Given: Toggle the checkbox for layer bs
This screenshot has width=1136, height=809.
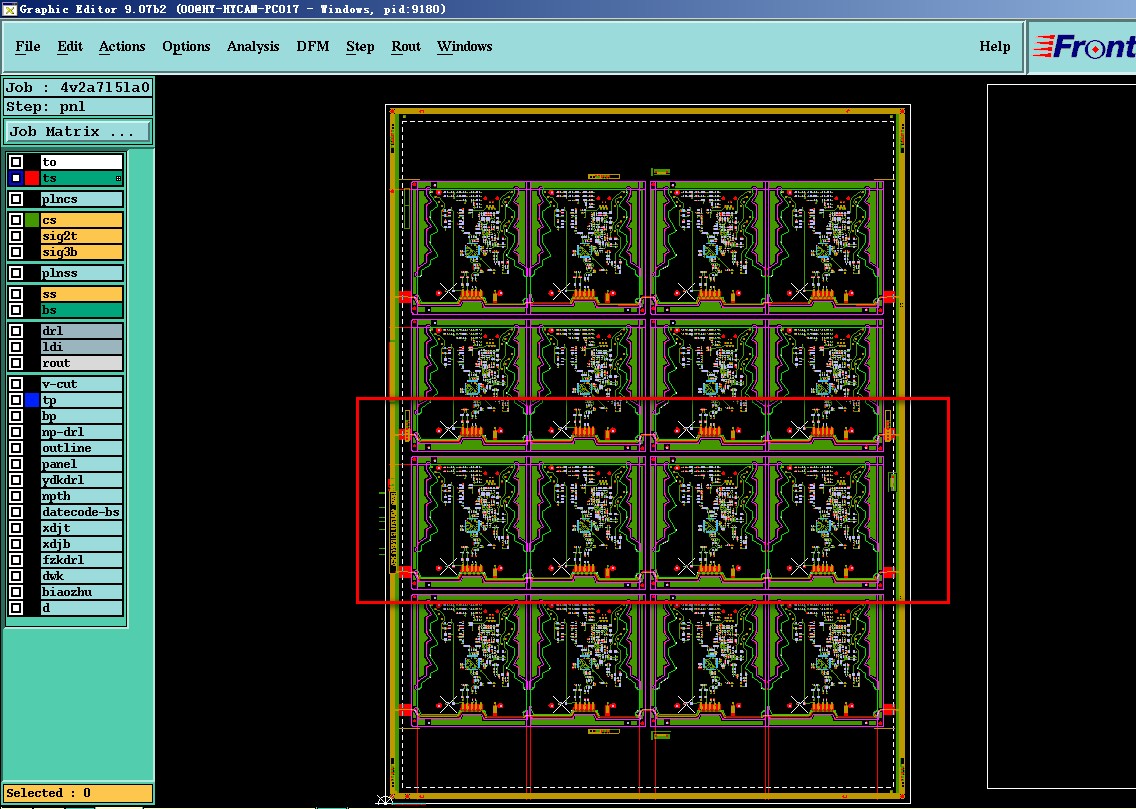Looking at the screenshot, I should pos(16,310).
